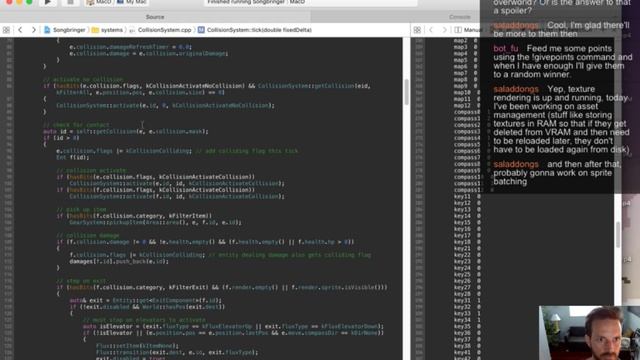Screen dimensions: 640x360
Task: Open systems folder in jump bar
Action: point(107,30)
